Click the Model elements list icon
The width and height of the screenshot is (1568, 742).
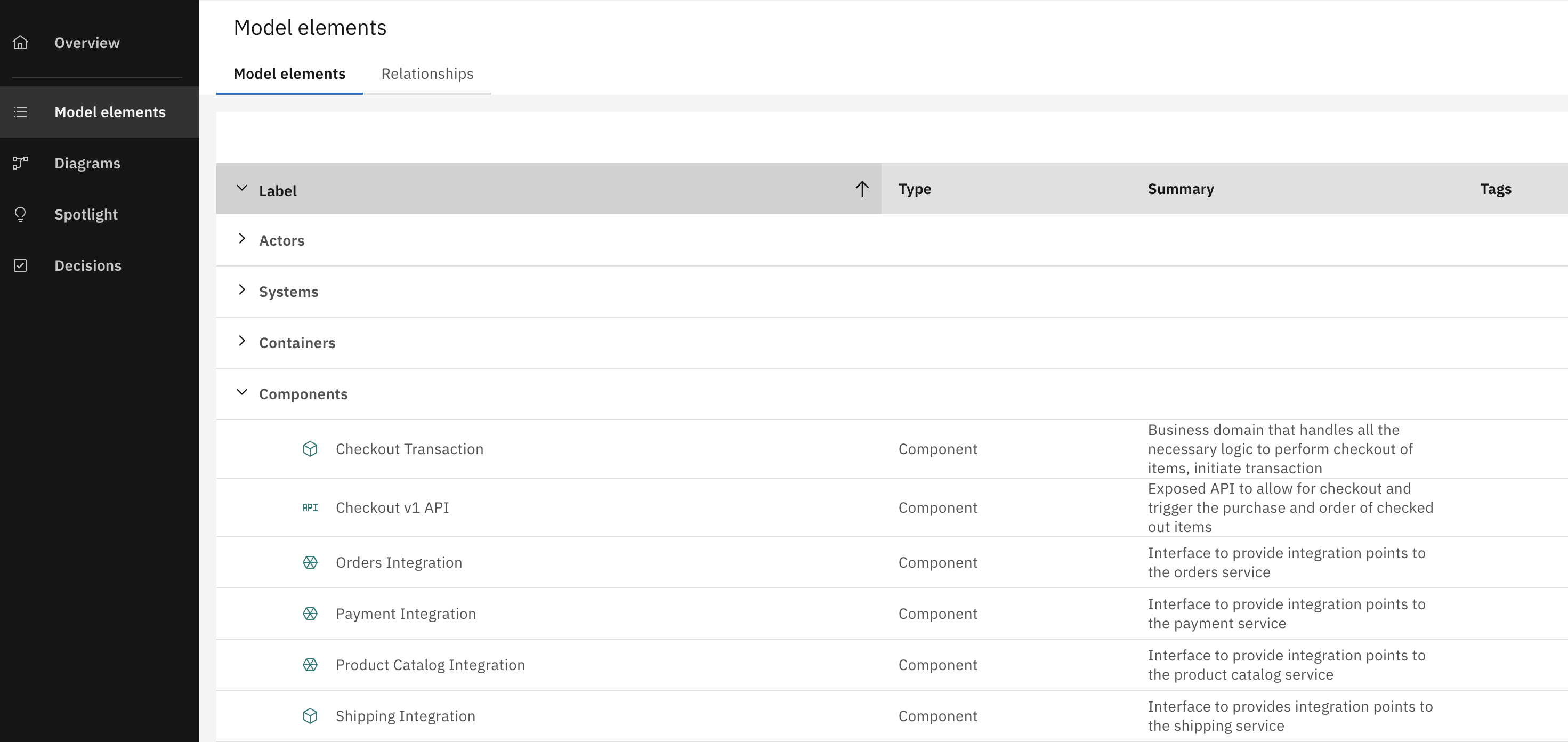pos(20,112)
